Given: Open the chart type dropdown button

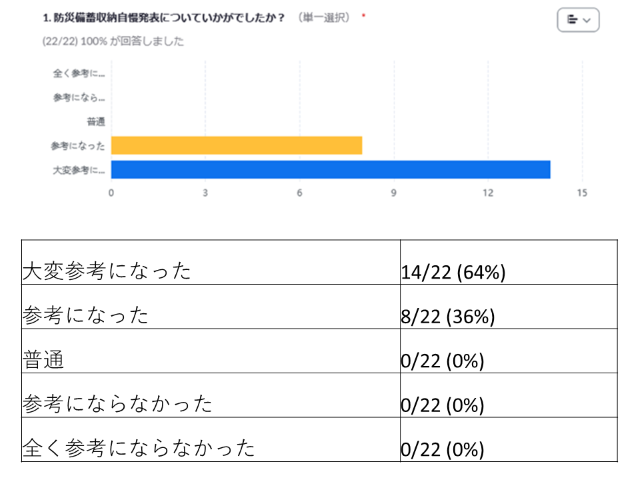Looking at the screenshot, I should (x=578, y=20).
